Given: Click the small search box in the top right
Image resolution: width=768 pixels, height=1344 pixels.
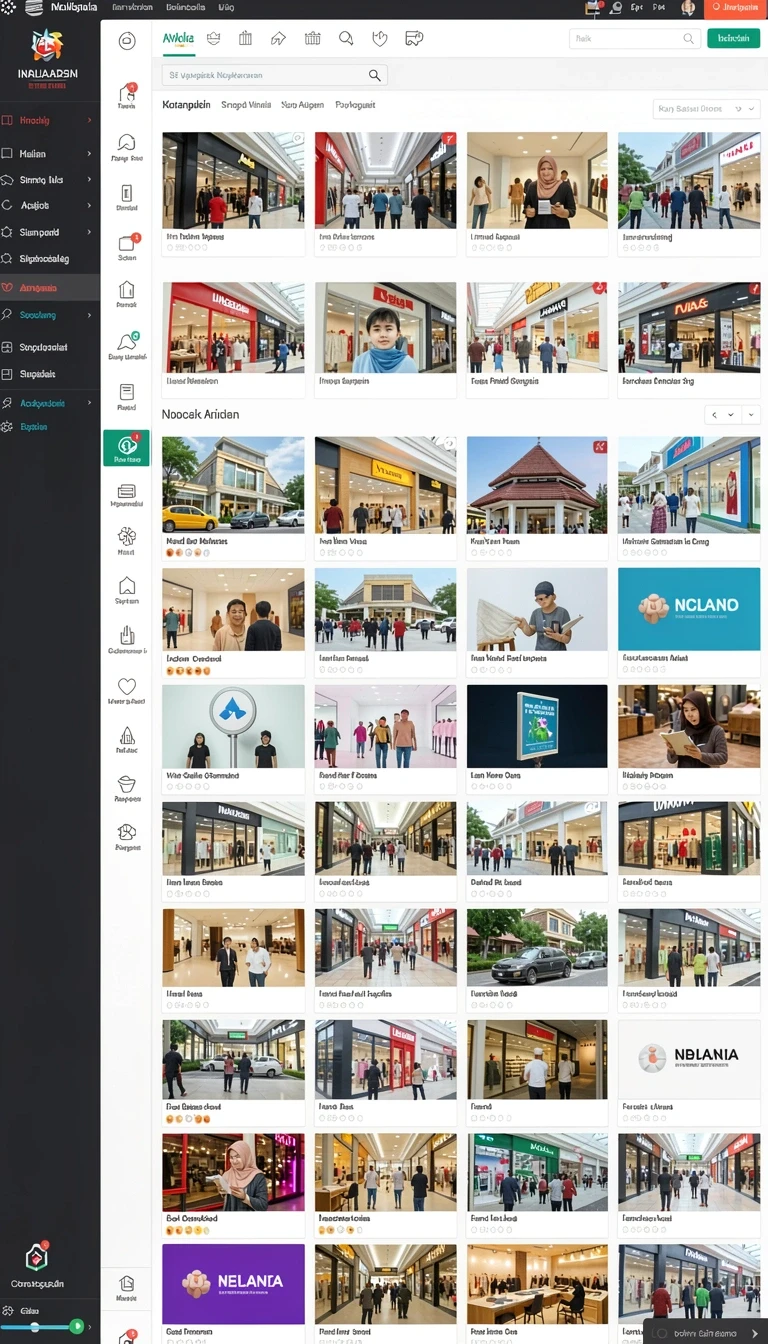Looking at the screenshot, I should tap(634, 38).
